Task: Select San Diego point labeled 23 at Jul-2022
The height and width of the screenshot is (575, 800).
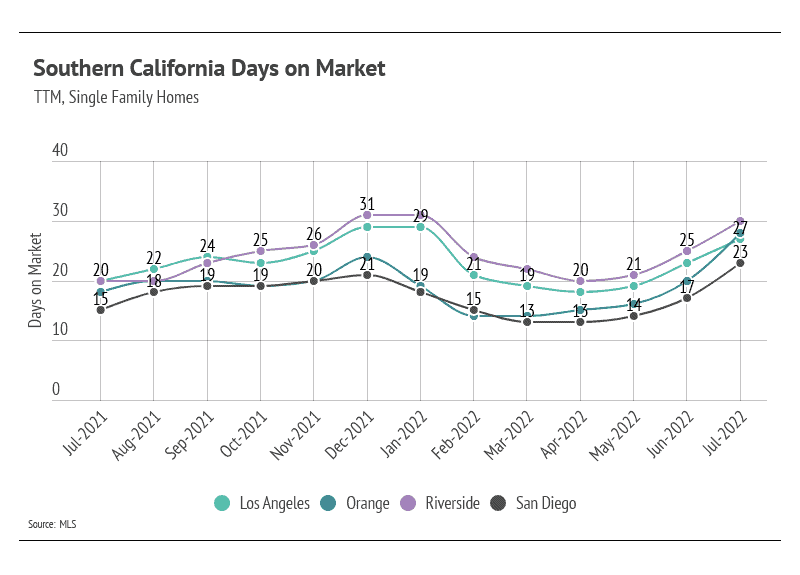Action: point(740,263)
